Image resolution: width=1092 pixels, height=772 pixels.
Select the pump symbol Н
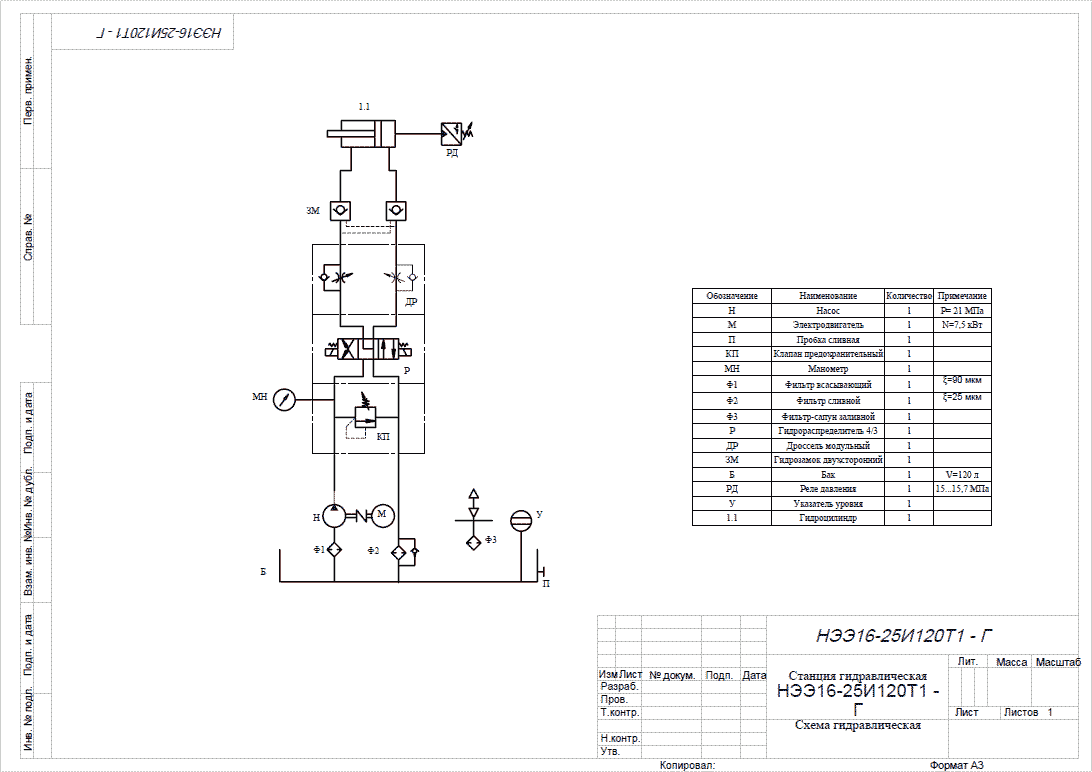[x=334, y=516]
